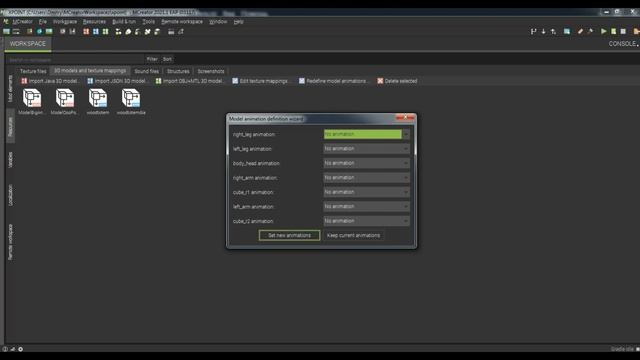
Task: Click the git branch icon in right toolbar
Action: click(x=533, y=31)
